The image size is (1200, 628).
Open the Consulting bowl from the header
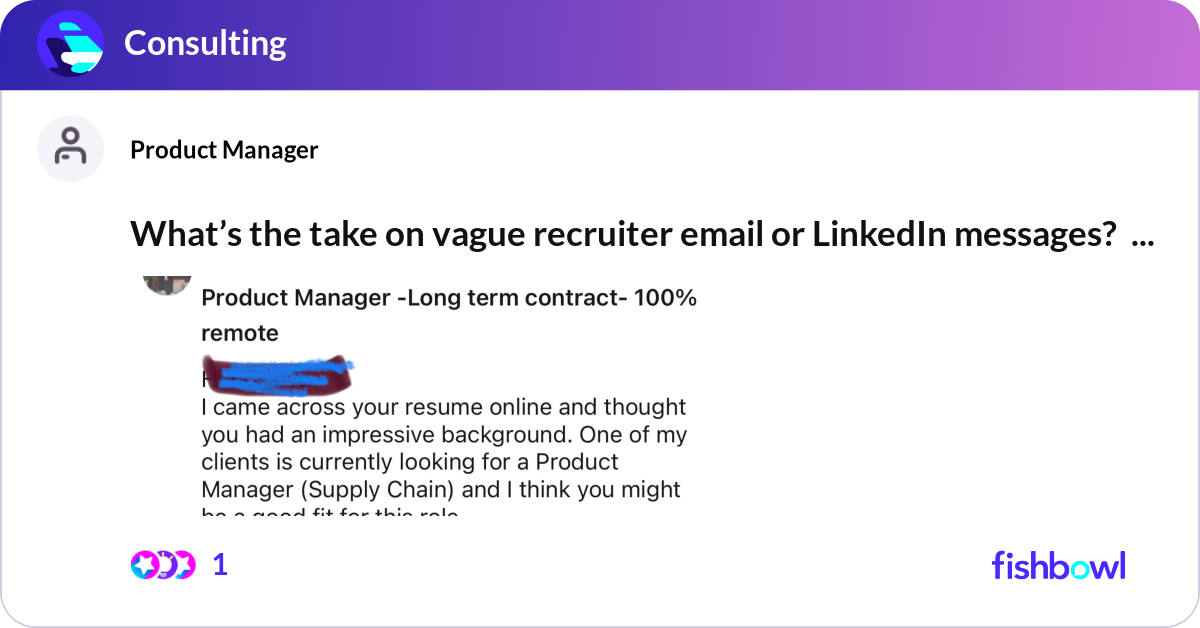coord(205,43)
